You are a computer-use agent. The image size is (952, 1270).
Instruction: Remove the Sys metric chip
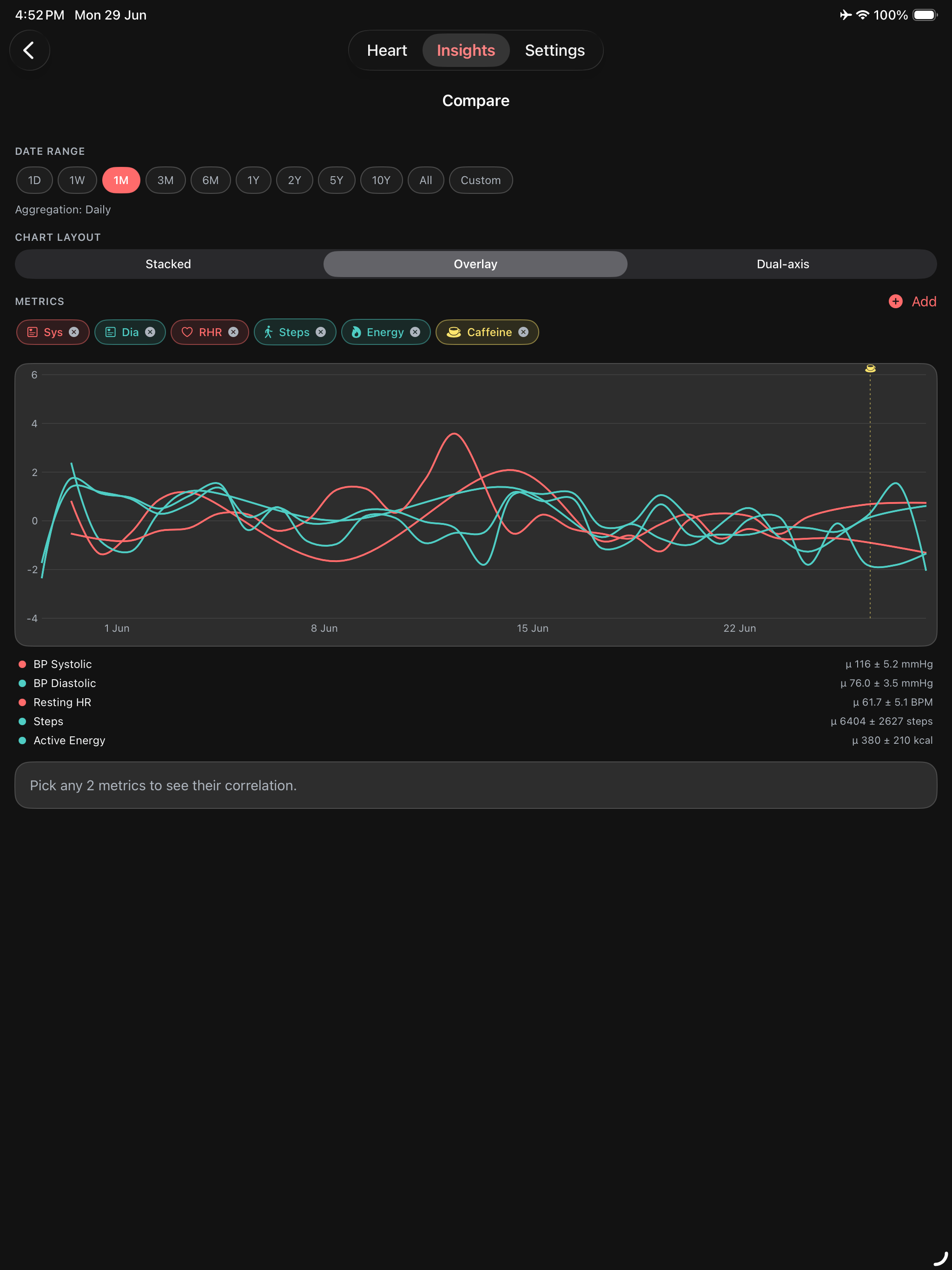click(74, 332)
